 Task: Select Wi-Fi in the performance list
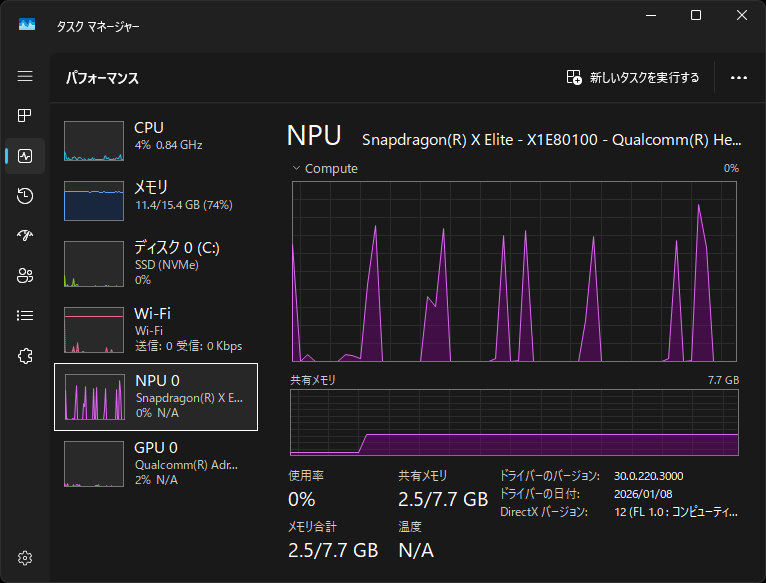coord(156,329)
